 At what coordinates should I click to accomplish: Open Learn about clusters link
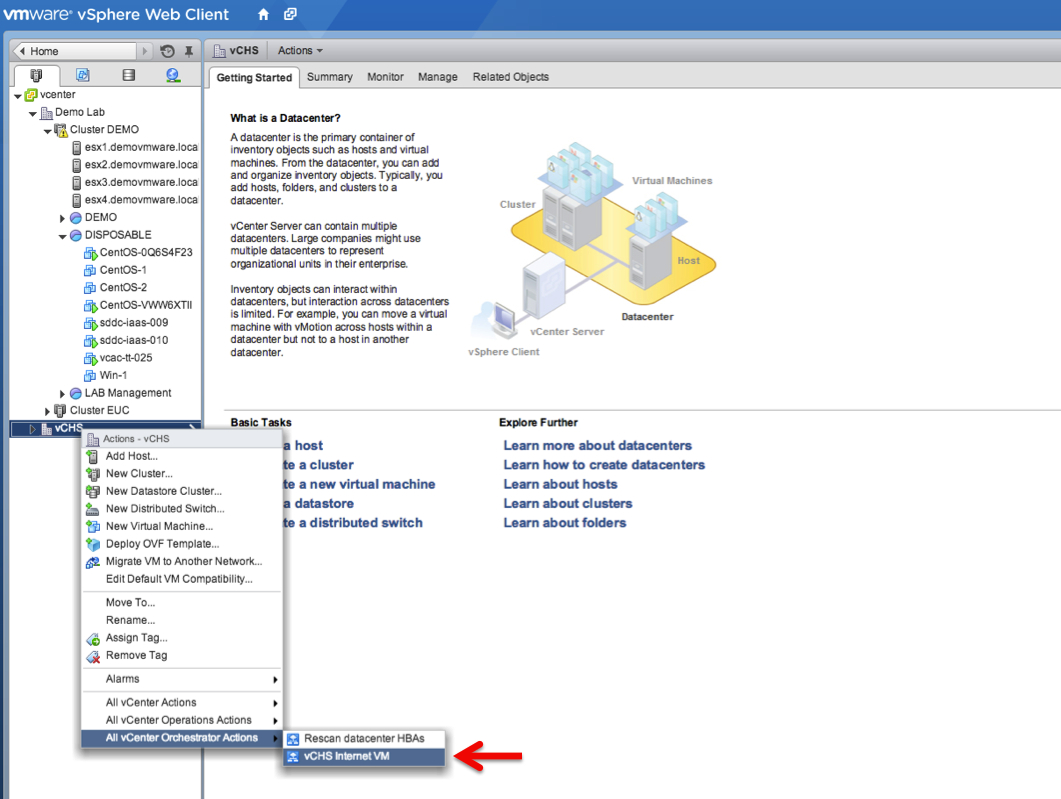(568, 503)
